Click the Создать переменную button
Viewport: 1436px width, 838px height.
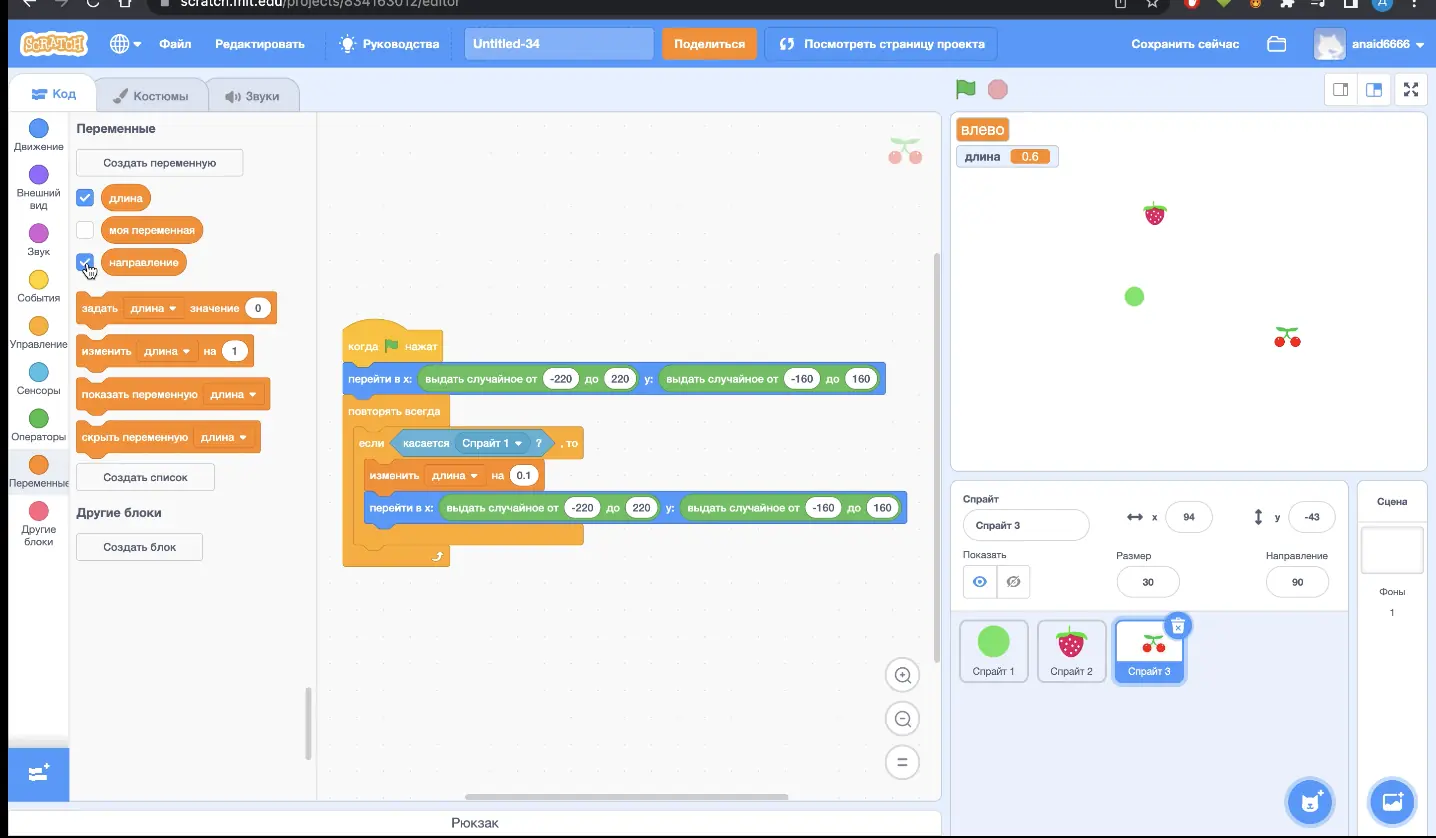coord(160,163)
